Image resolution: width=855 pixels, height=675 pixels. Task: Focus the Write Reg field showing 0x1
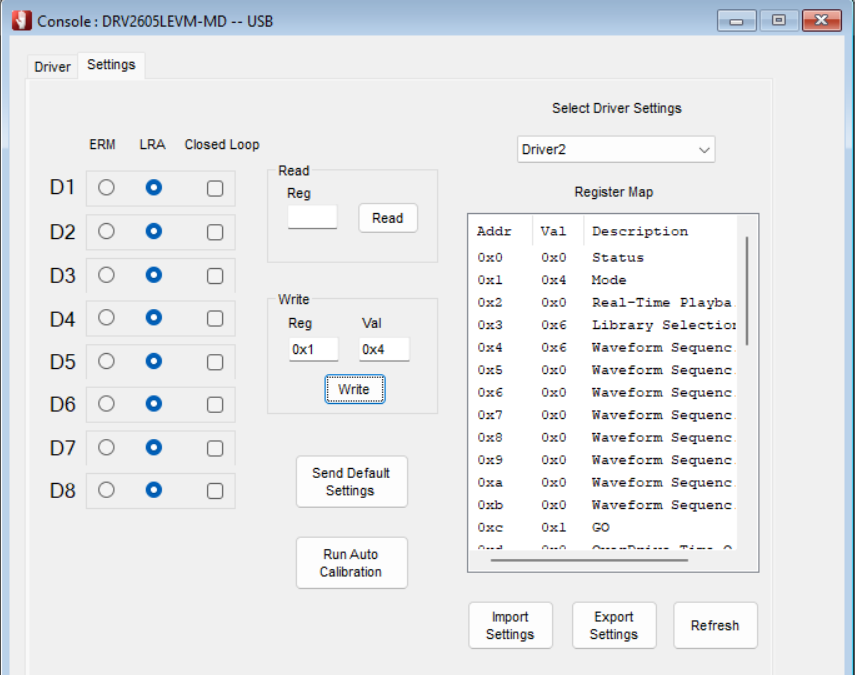click(x=313, y=349)
